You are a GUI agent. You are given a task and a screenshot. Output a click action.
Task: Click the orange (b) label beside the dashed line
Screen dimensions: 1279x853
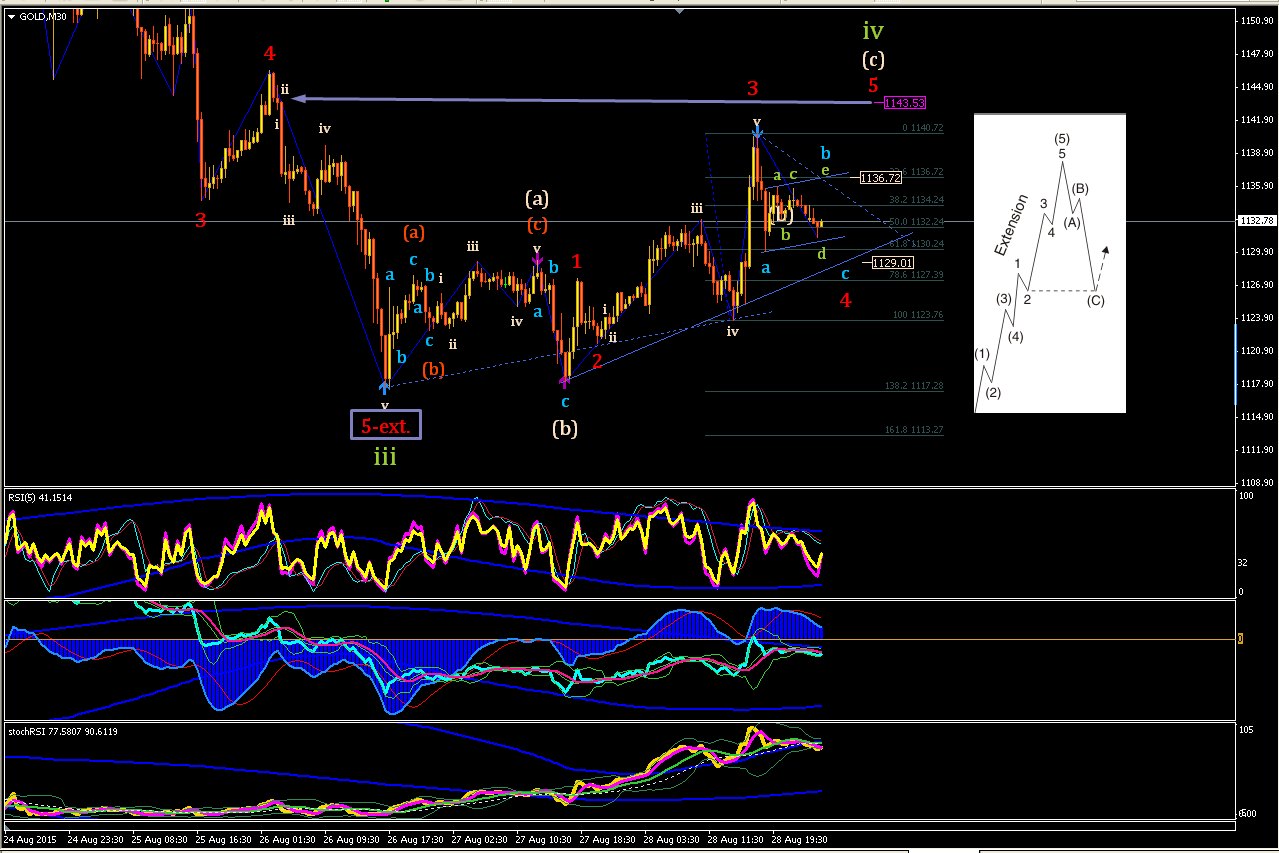click(x=433, y=369)
